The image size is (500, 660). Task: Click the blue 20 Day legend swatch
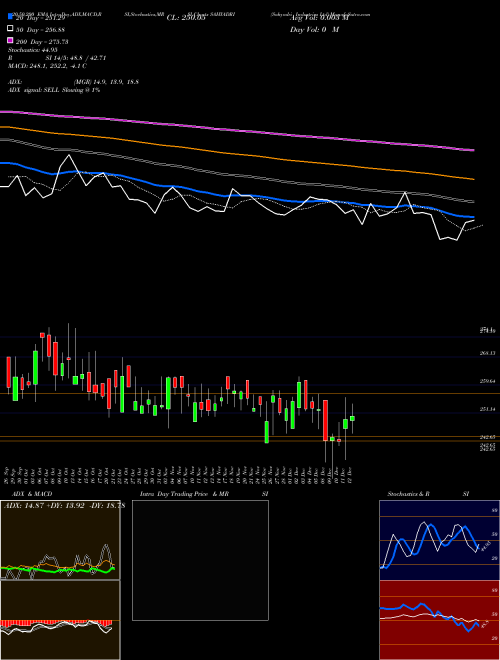point(11,17)
